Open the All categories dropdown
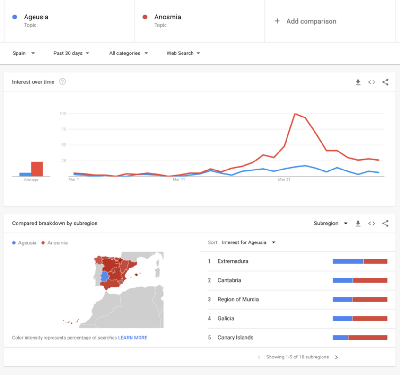This screenshot has height=375, width=400. [x=128, y=53]
